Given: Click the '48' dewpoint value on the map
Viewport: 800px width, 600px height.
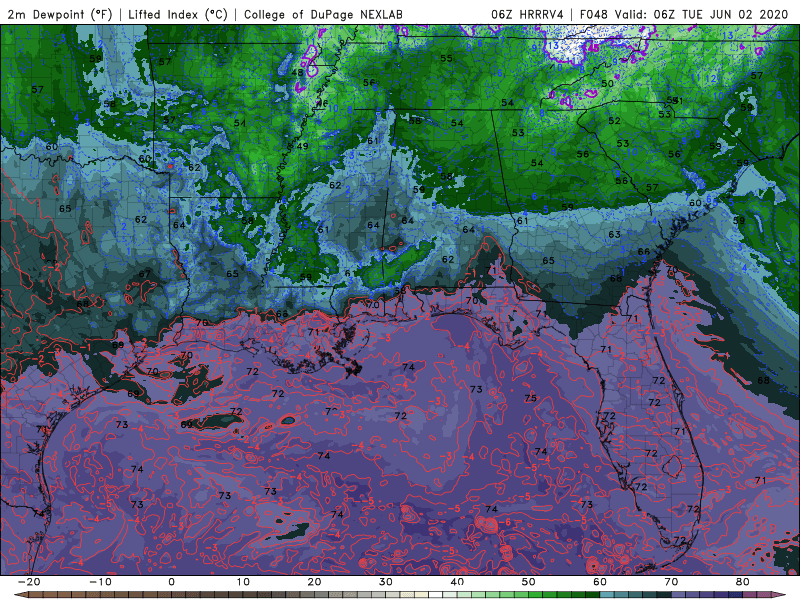Looking at the screenshot, I should coord(297,72).
